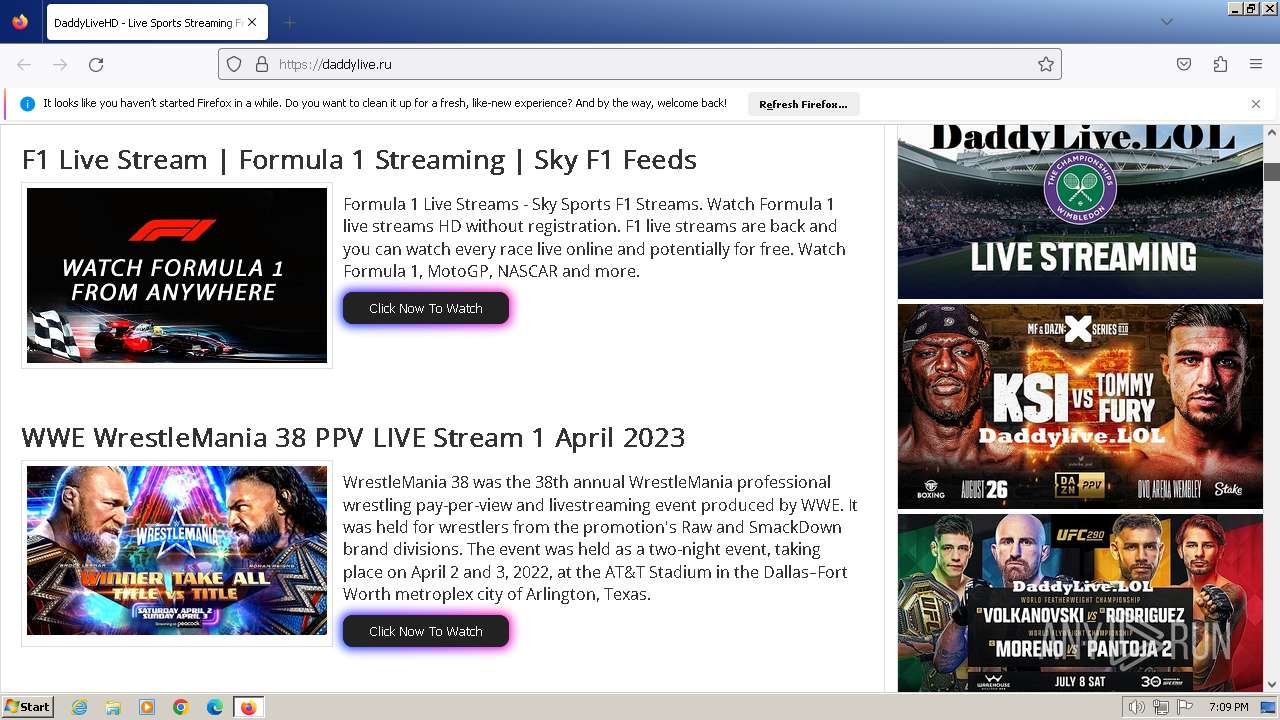Switch to Firefox taskbar button

point(248,707)
